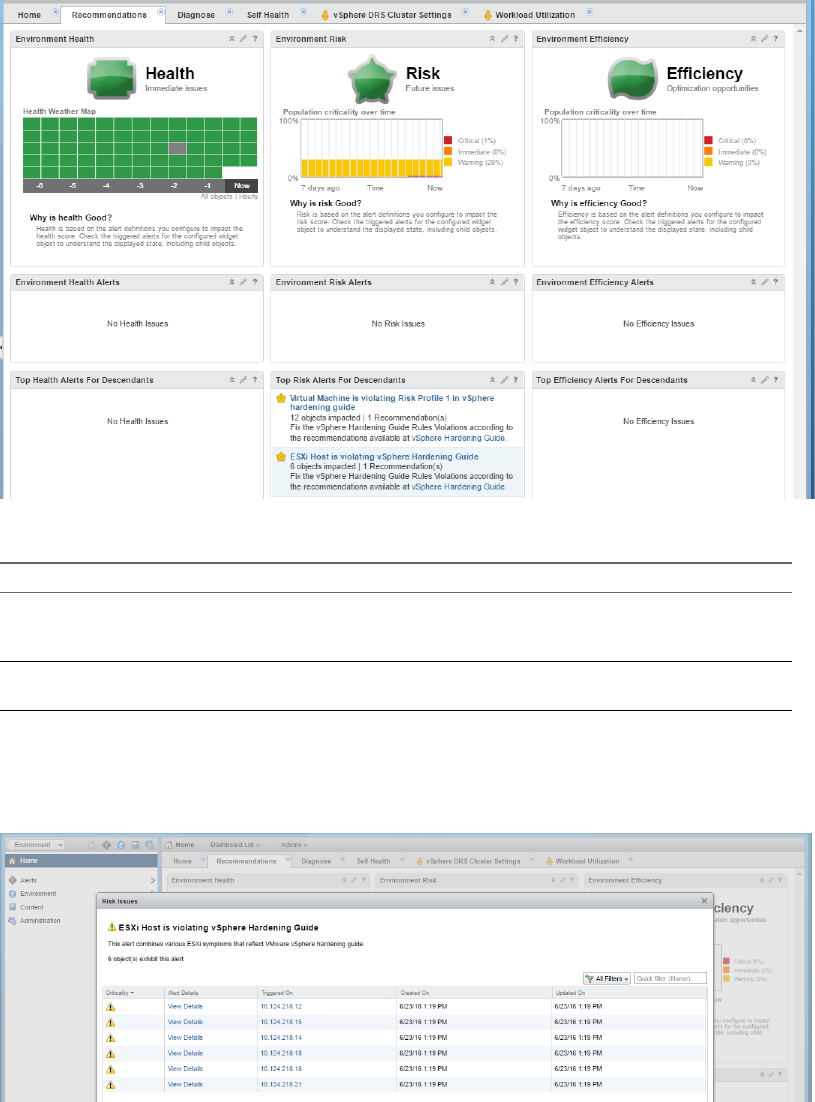Collapse upper Environment Efficiency widget
The image size is (815, 1102).
(x=753, y=39)
